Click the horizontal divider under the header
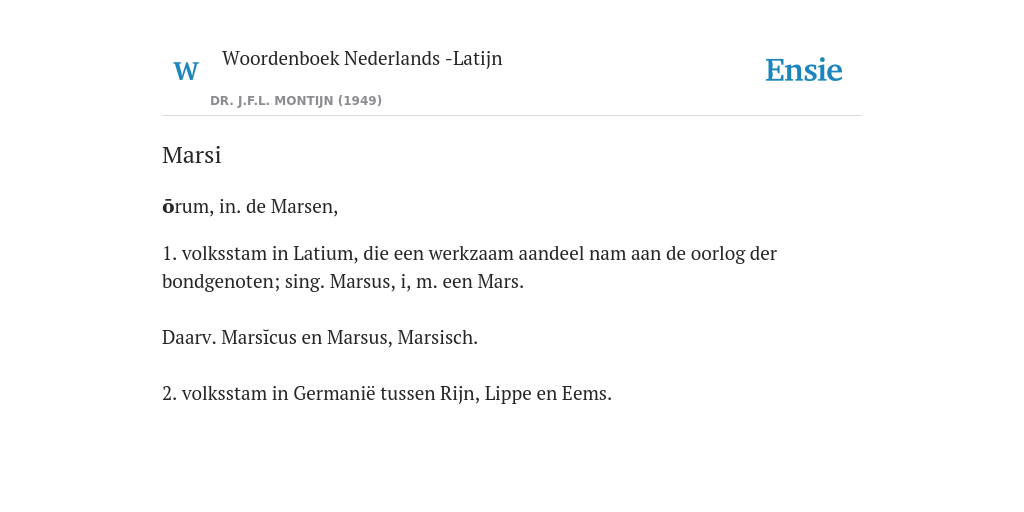Image resolution: width=1024 pixels, height=512 pixels. click(512, 116)
